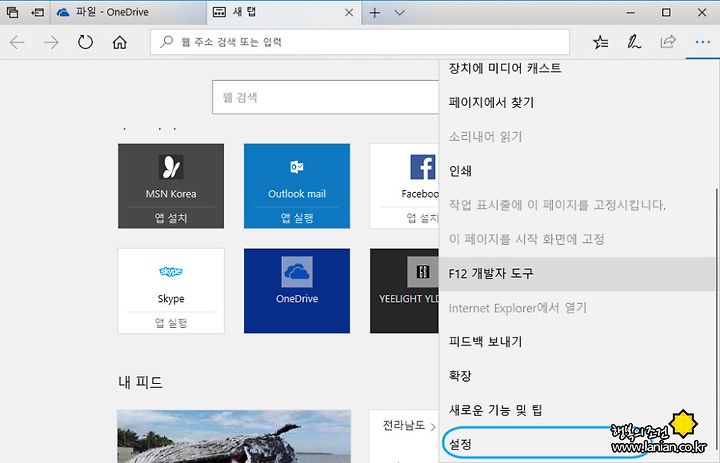Open the 전라남도 weather location link
This screenshot has width=720, height=463.
[409, 426]
